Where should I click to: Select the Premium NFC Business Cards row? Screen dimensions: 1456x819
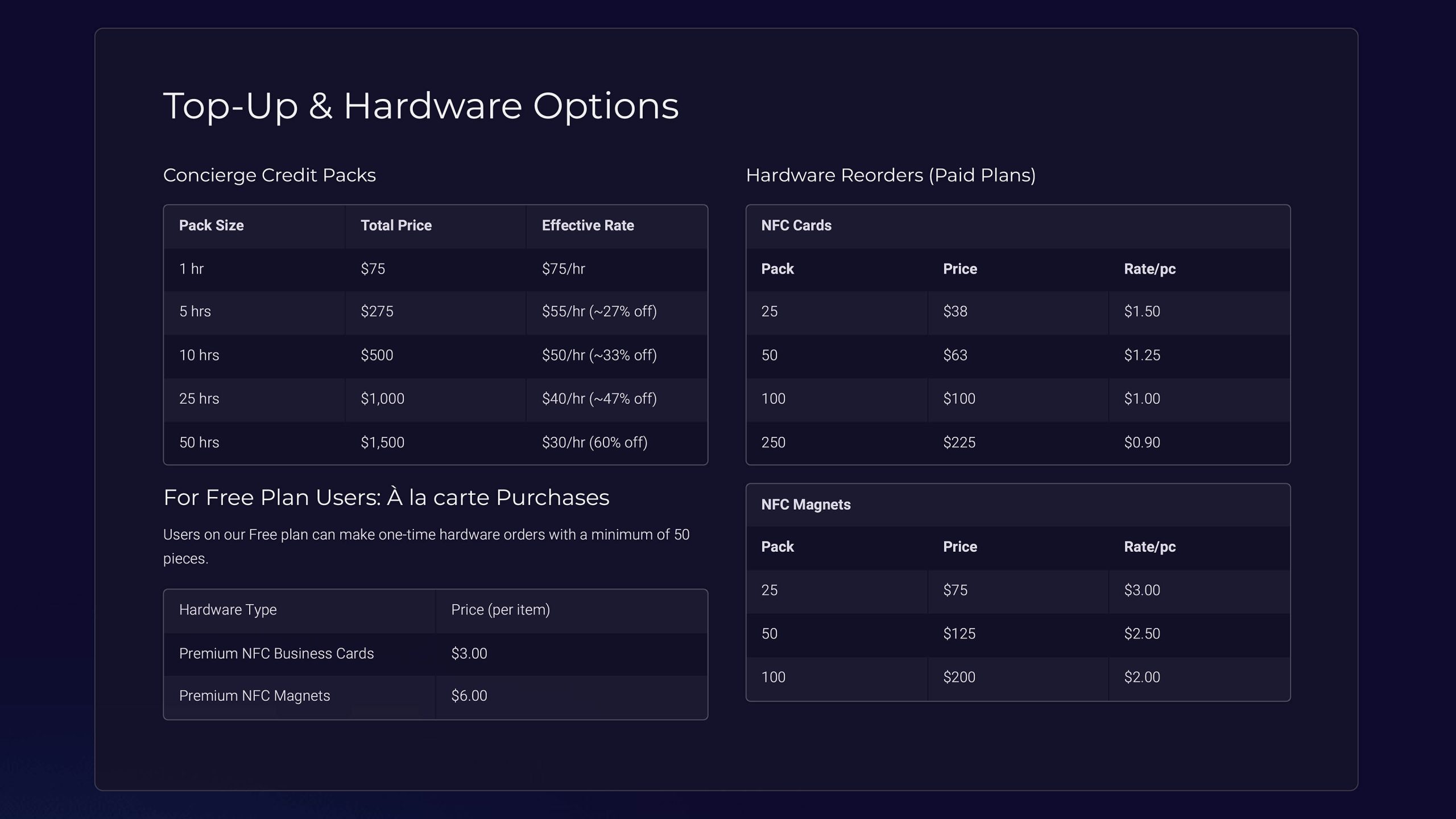coord(436,654)
